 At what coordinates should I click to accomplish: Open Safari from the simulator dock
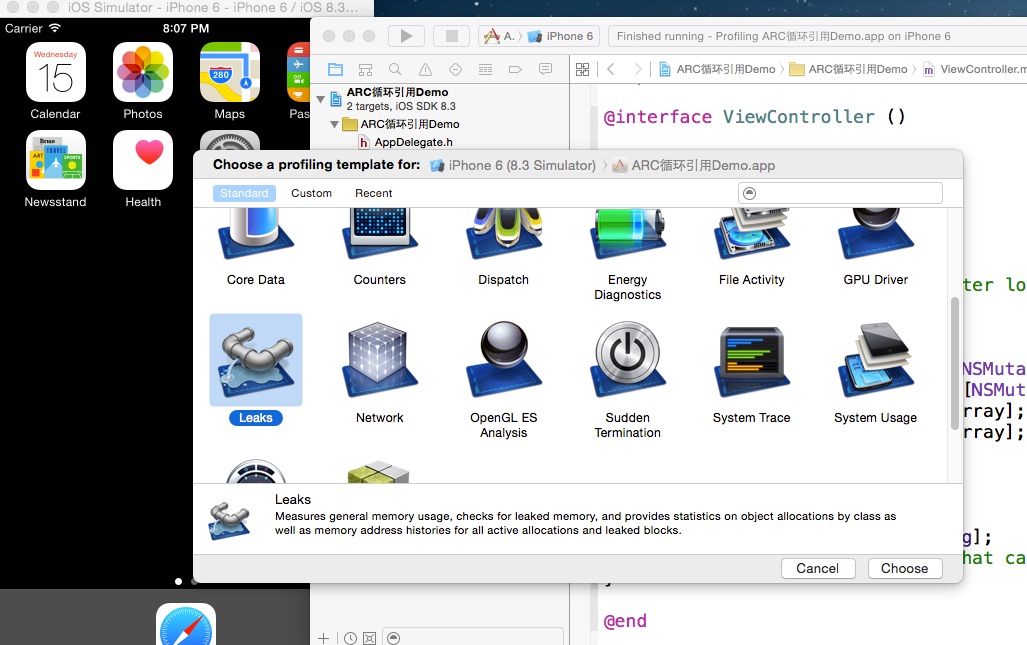pyautogui.click(x=186, y=624)
